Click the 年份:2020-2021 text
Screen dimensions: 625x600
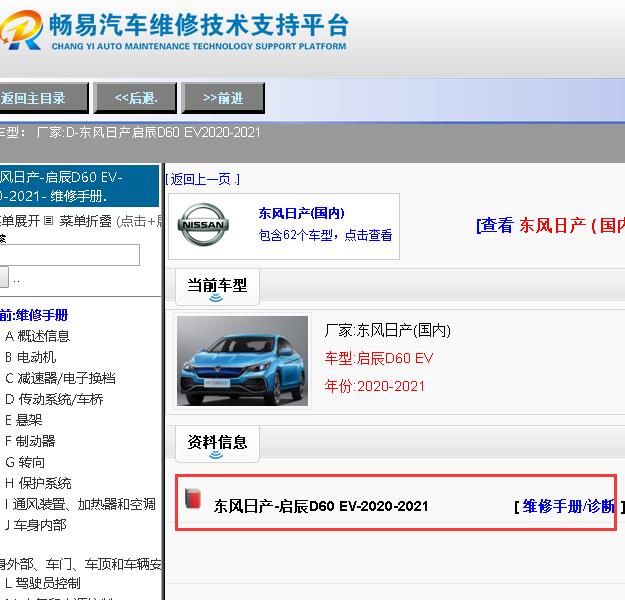375,386
